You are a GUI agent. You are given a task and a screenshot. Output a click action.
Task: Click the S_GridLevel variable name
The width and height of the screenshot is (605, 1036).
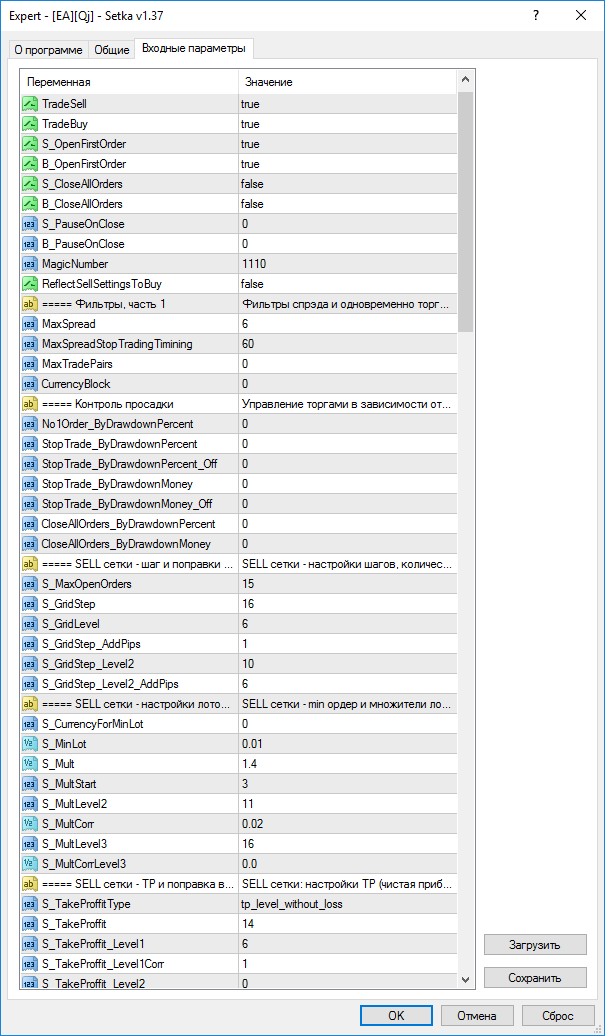tap(71, 624)
